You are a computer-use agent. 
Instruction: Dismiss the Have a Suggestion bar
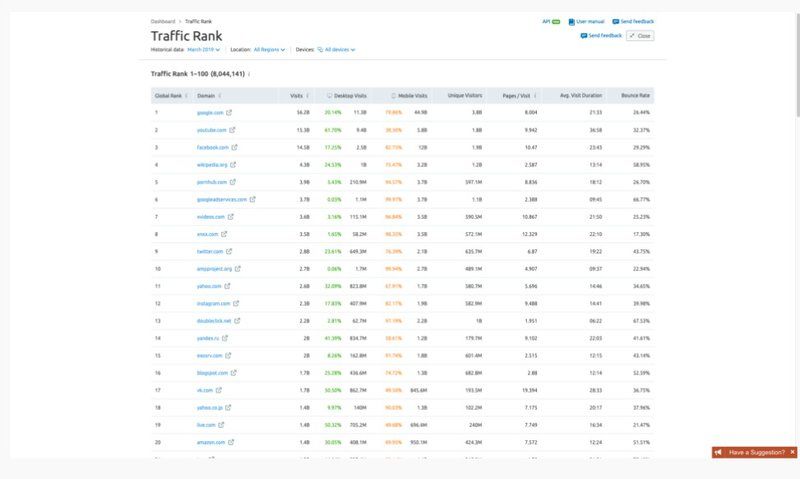792,452
